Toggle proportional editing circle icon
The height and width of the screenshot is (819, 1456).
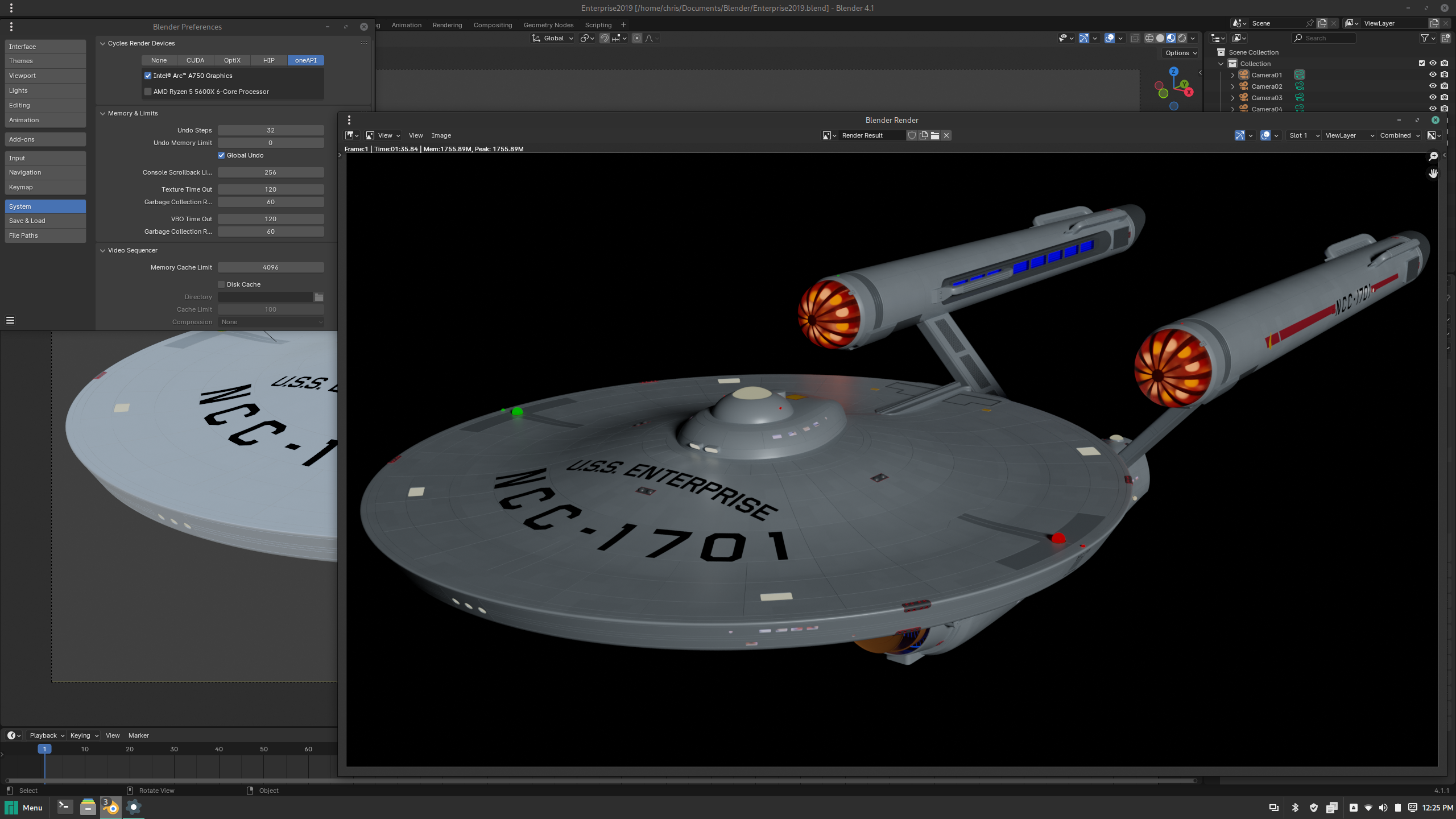pyautogui.click(x=636, y=38)
